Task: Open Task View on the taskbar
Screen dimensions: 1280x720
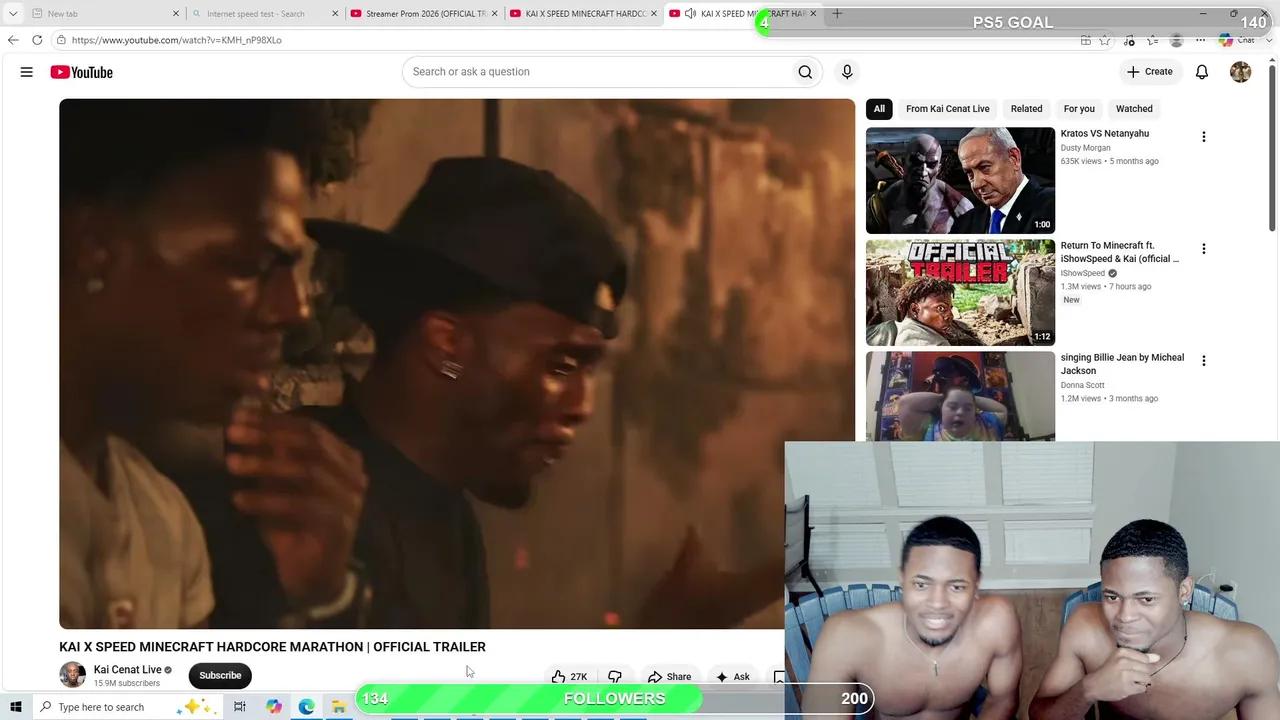Action: (240, 707)
